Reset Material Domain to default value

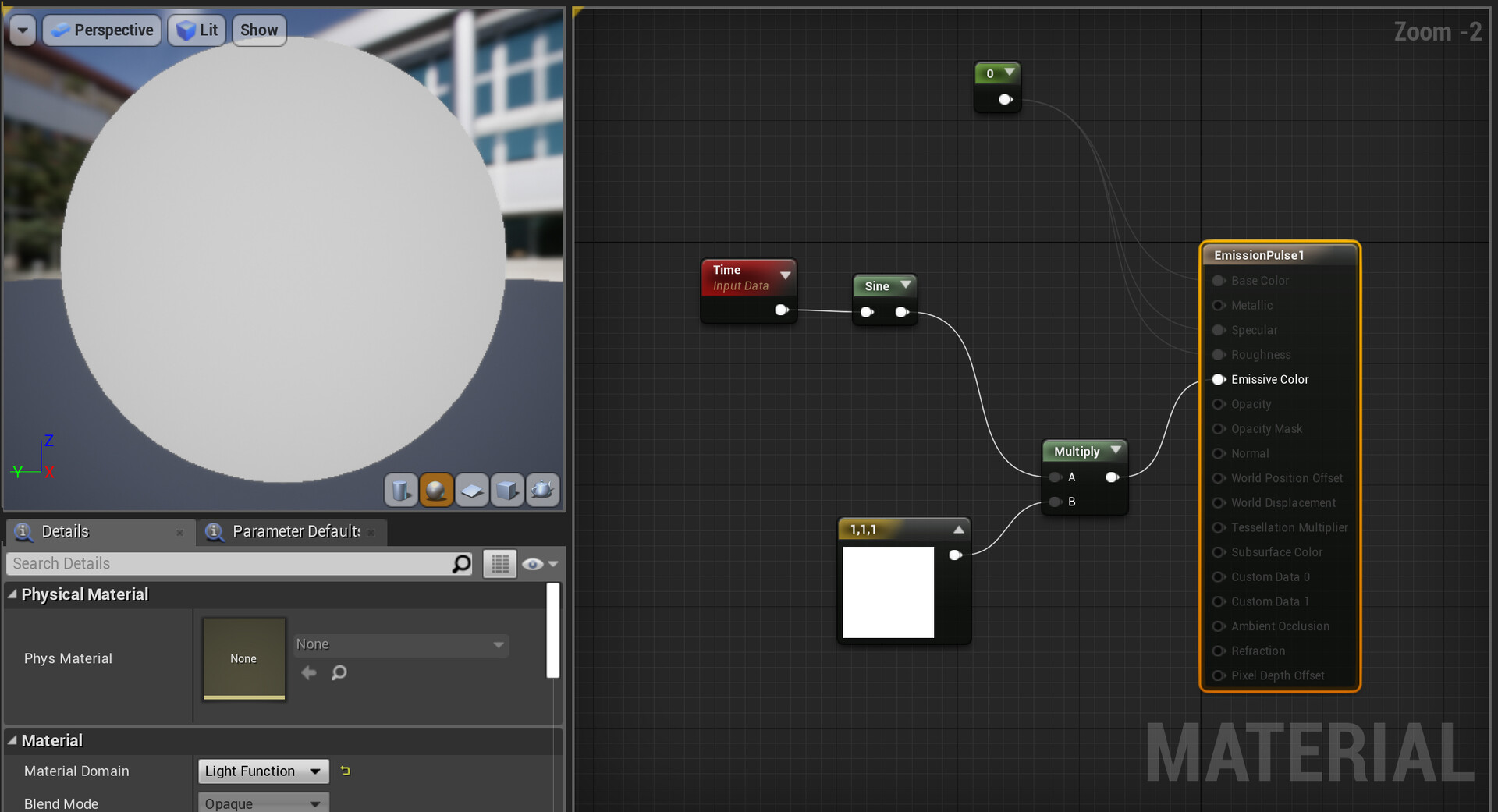point(345,771)
